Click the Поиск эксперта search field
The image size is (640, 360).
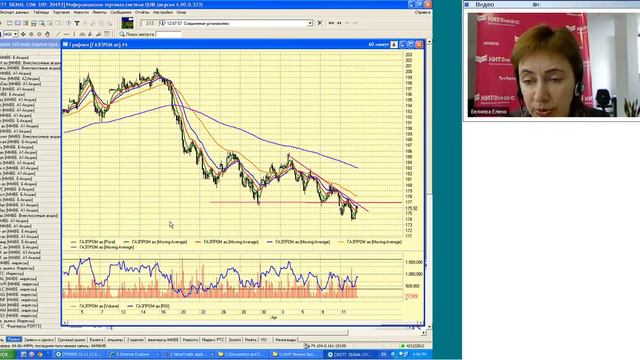coord(169,34)
